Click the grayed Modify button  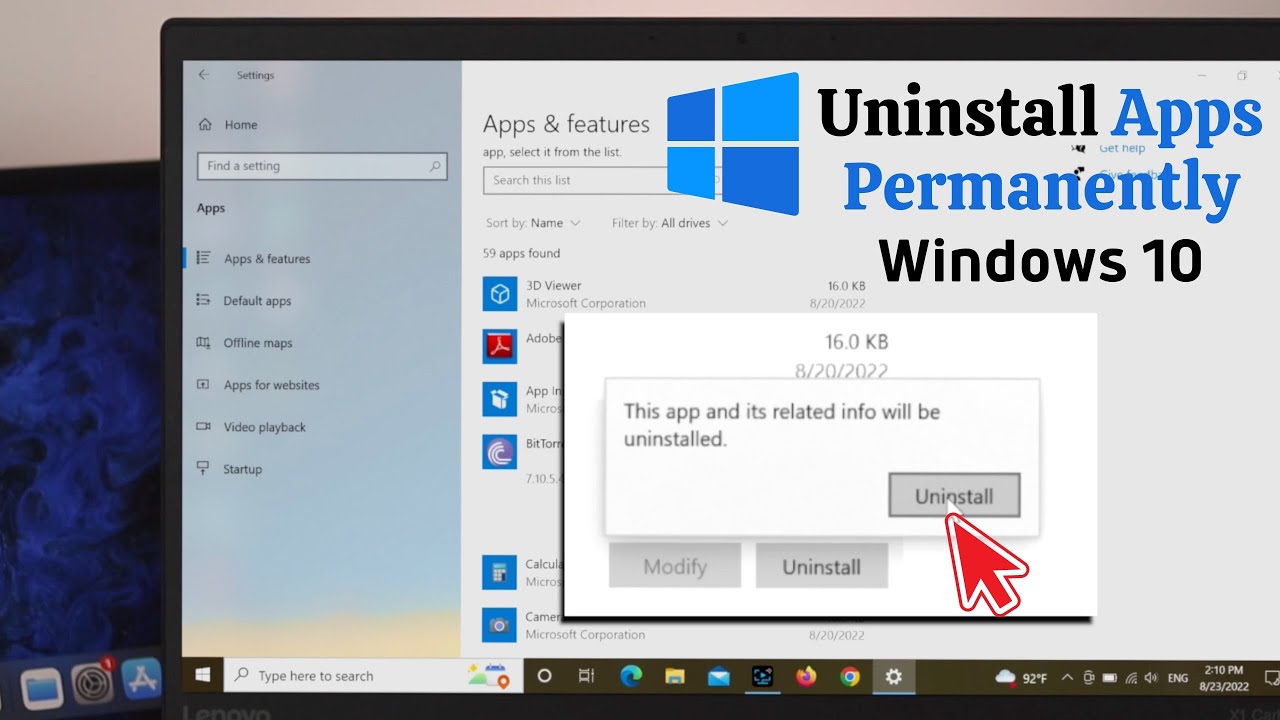pyautogui.click(x=675, y=566)
